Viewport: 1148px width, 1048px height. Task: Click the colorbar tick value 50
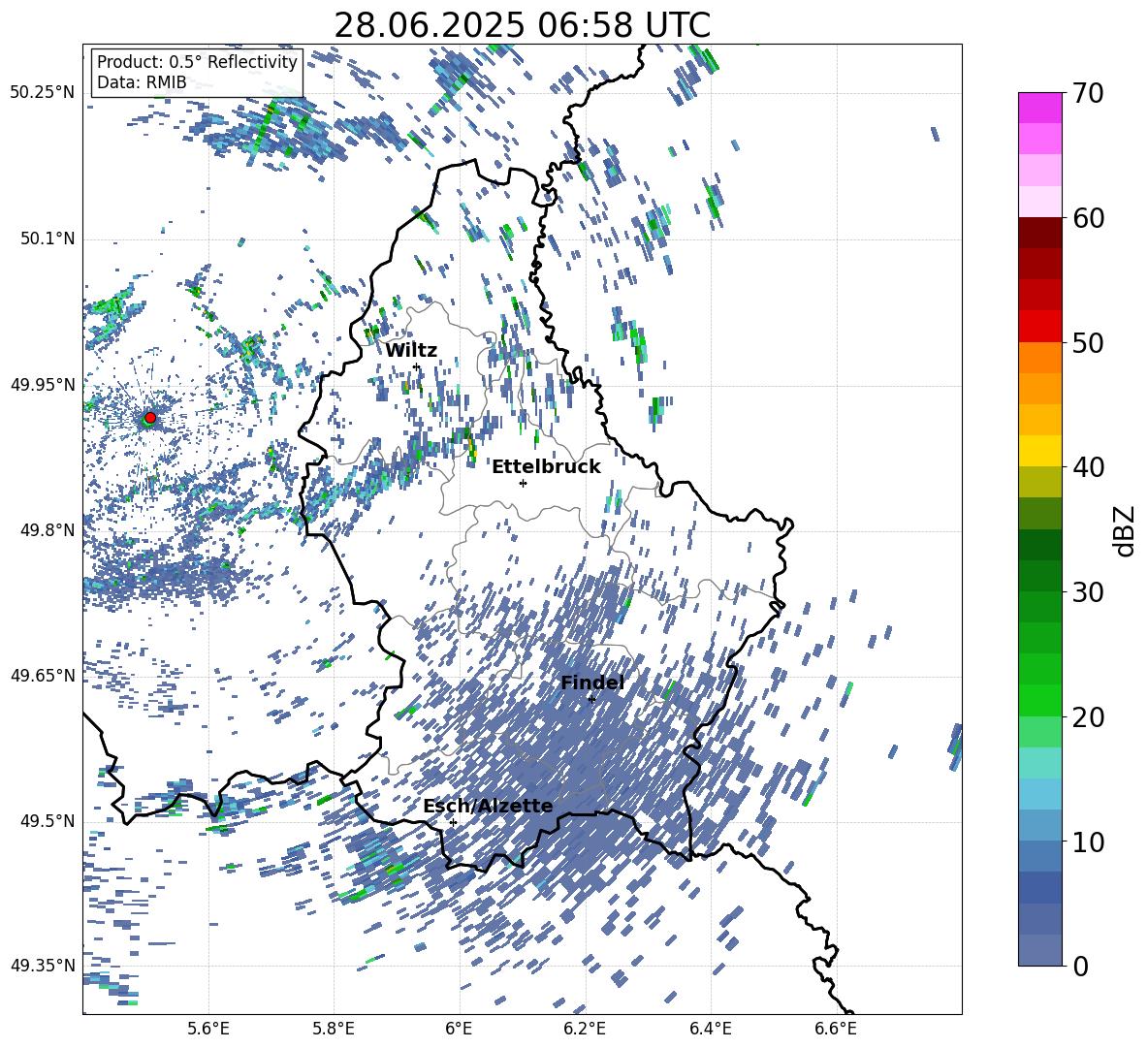[1088, 343]
